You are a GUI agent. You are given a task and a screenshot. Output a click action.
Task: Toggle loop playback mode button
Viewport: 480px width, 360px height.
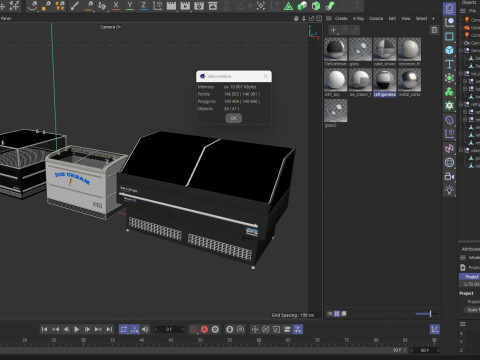(x=124, y=329)
